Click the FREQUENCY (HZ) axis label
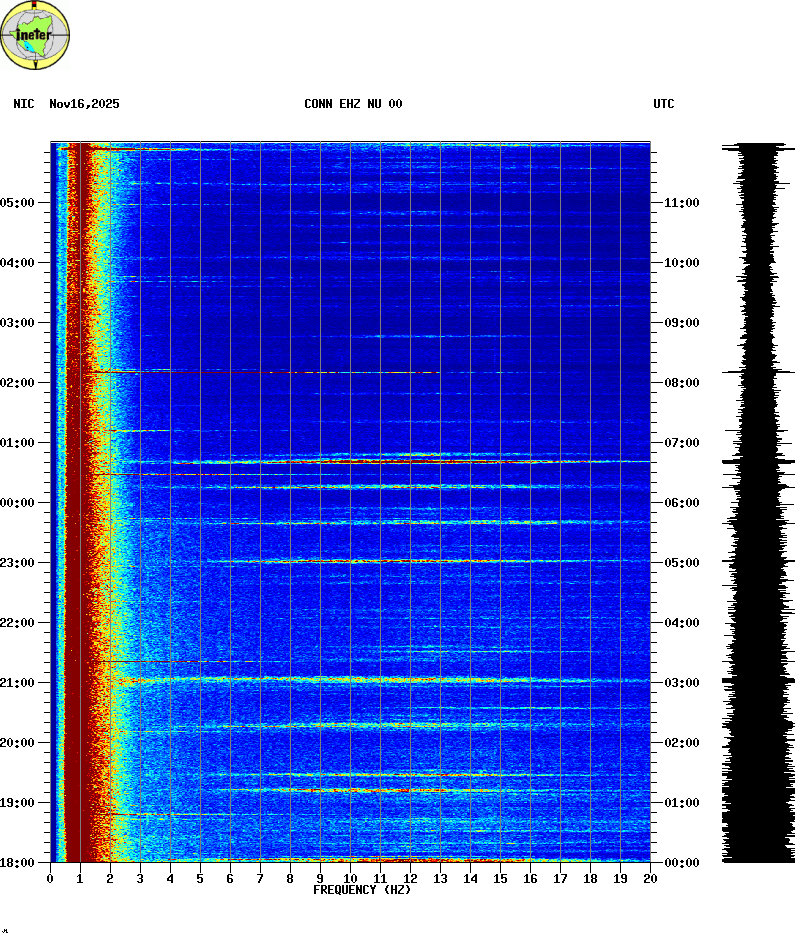Image resolution: width=802 pixels, height=942 pixels. pos(362,890)
